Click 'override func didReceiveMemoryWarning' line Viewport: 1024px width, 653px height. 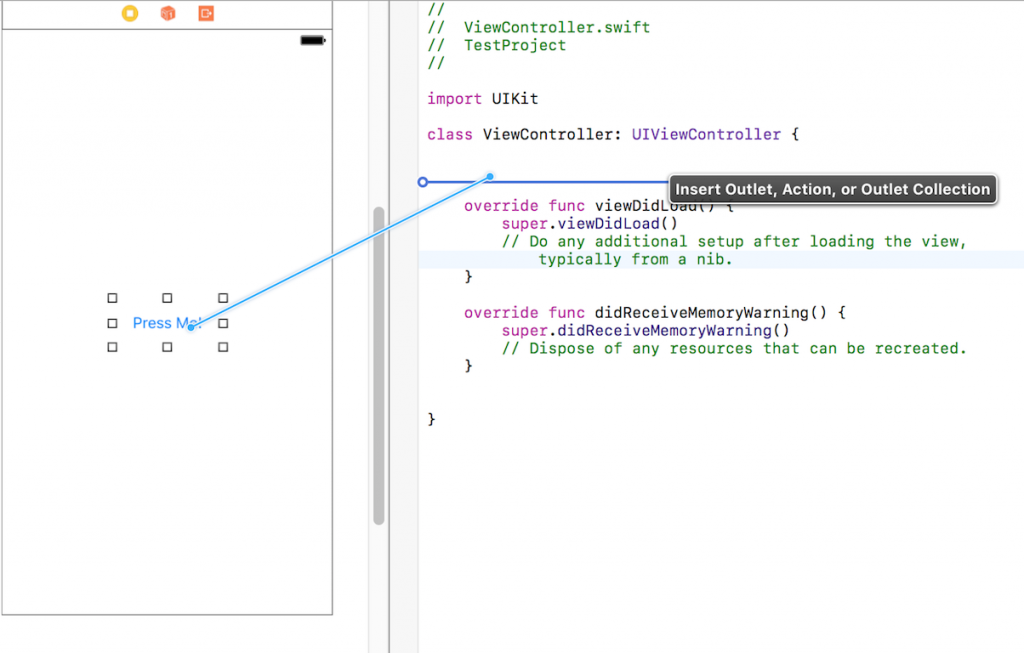pos(655,313)
